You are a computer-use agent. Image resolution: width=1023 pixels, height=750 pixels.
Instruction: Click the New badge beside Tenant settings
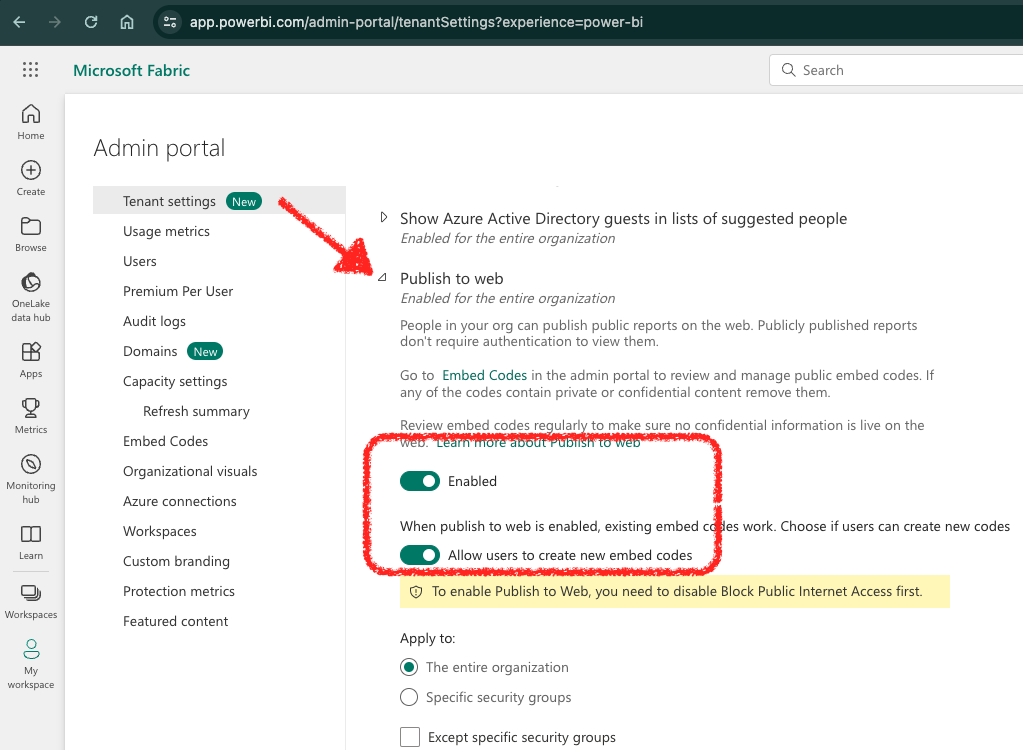pos(244,202)
